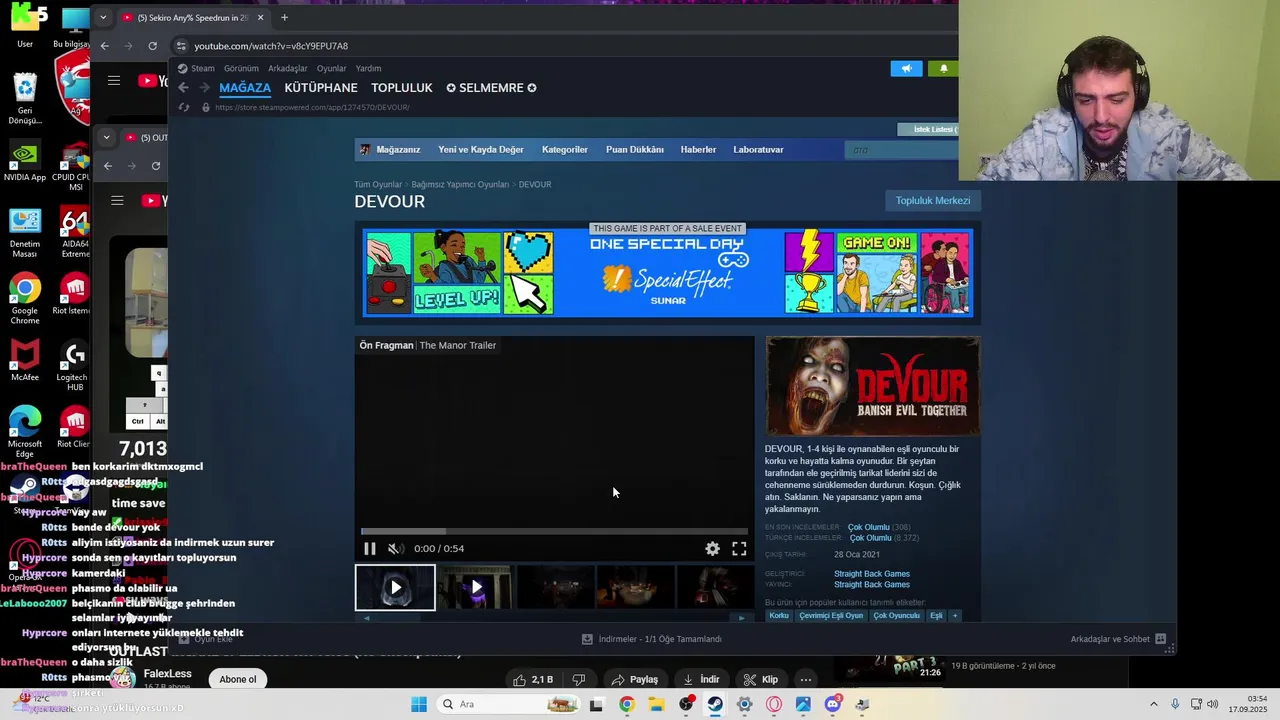
Task: Open the fourth screenshot thumbnail
Action: (635, 587)
